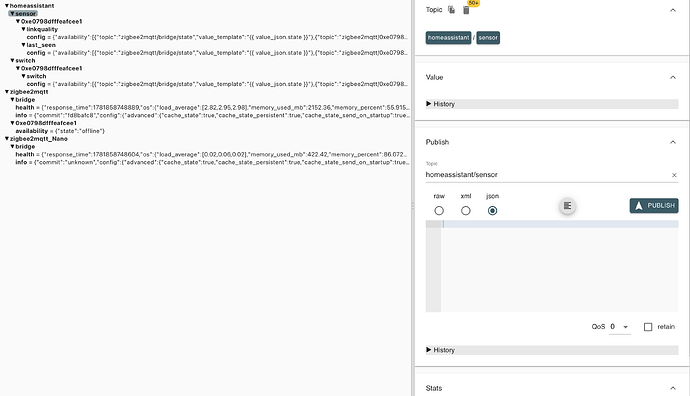Image resolution: width=690 pixels, height=396 pixels.
Task: Collapse the zigbee2mqtt tree node
Action: point(7,92)
